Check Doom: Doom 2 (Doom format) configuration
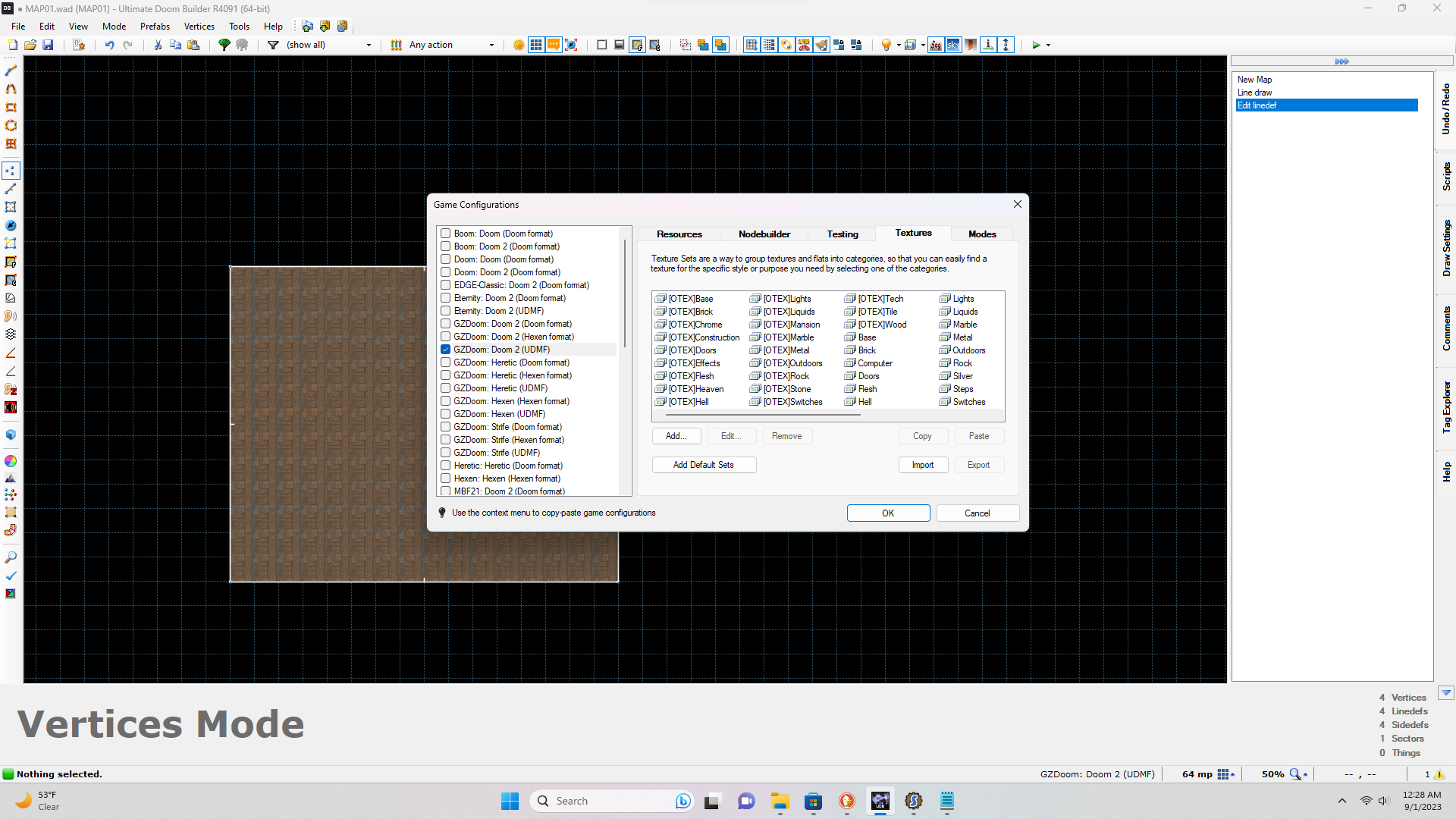 pyautogui.click(x=446, y=272)
